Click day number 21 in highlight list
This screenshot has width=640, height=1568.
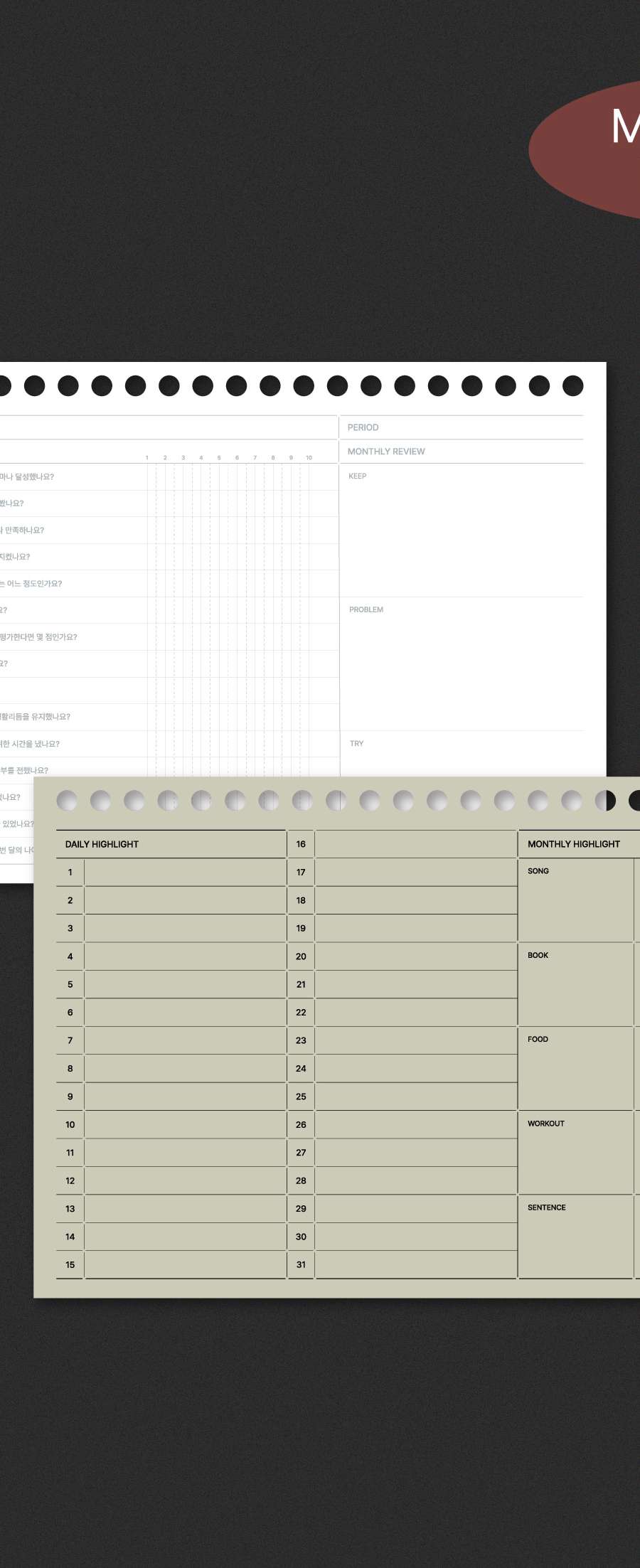pyautogui.click(x=301, y=985)
